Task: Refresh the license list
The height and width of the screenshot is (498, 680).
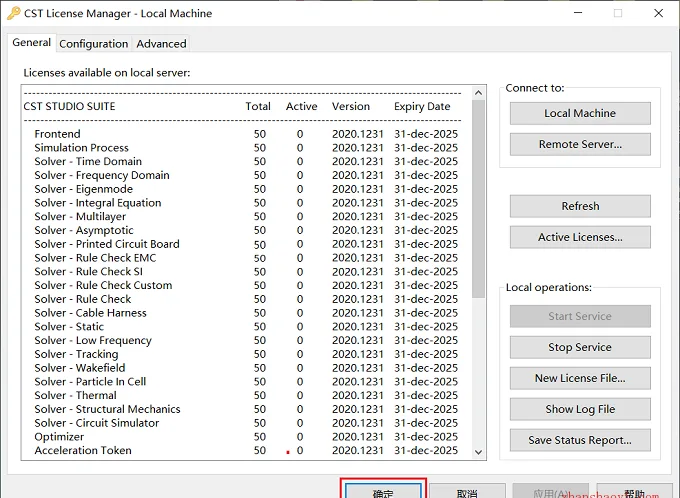Action: [580, 206]
